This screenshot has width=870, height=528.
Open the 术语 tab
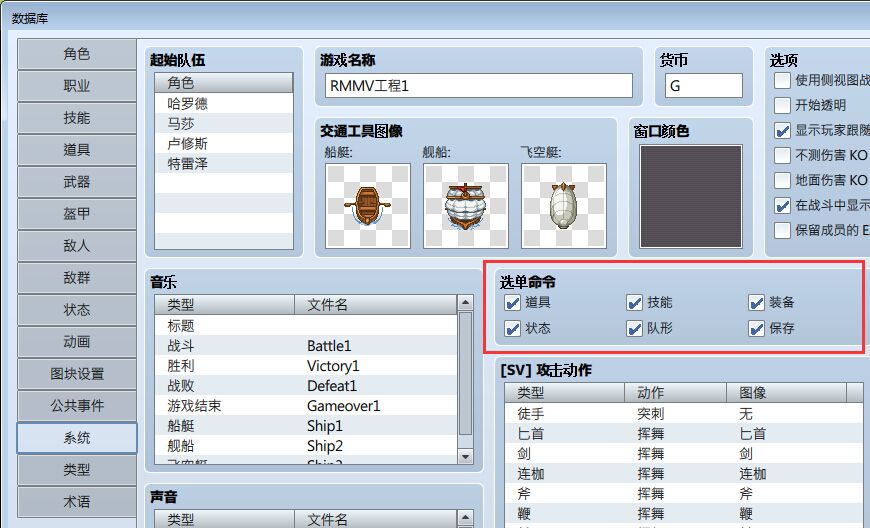pos(77,501)
